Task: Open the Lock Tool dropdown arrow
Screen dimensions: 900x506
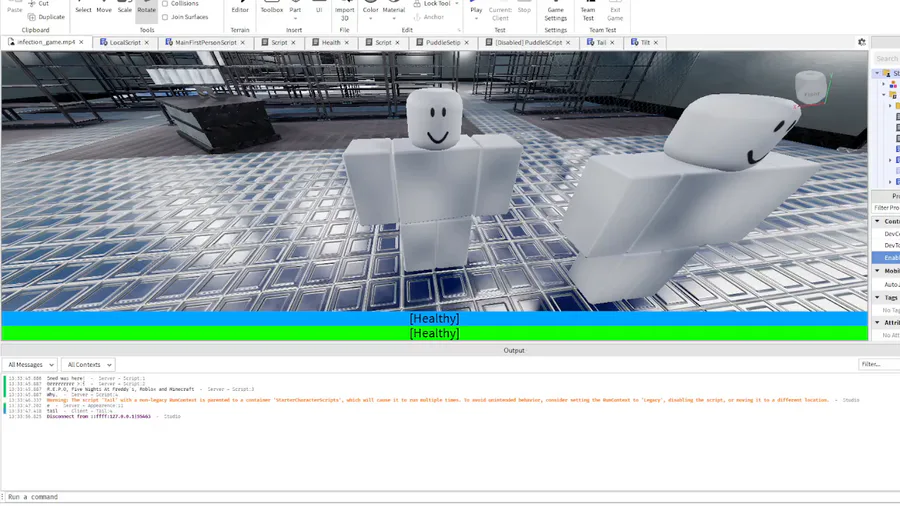Action: click(457, 3)
